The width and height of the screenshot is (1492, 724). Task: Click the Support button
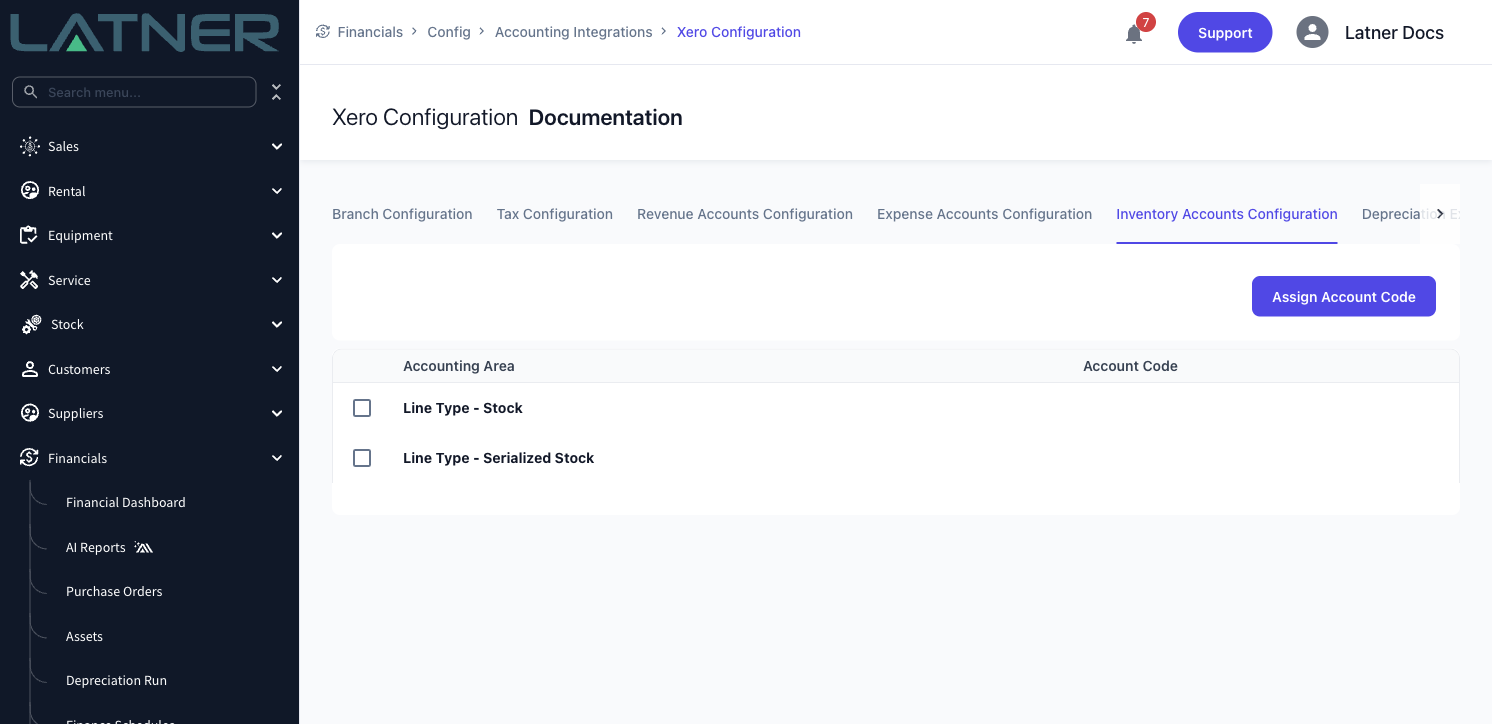pos(1225,32)
